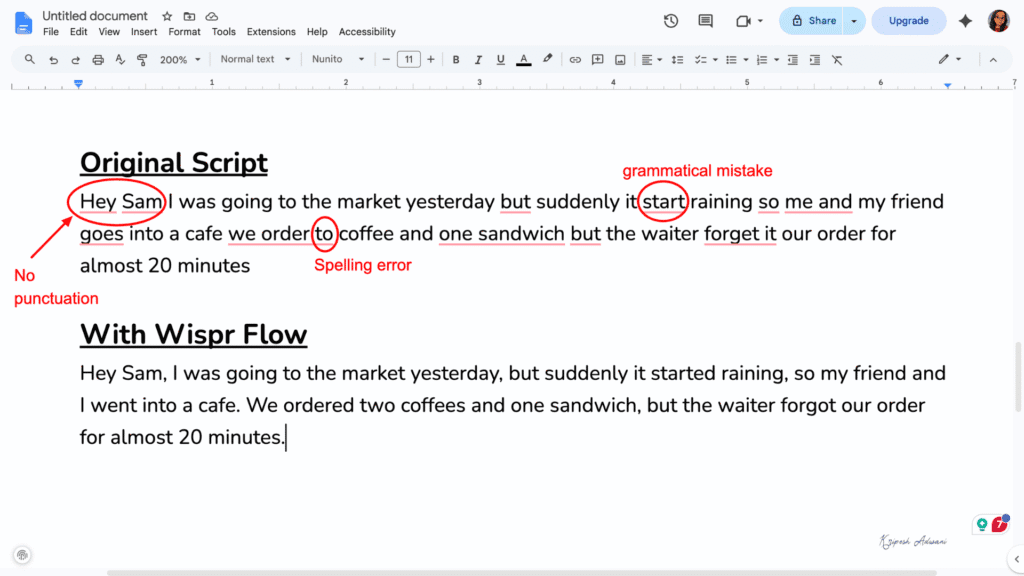Rename the Untitled document title
The image size is (1024, 576).
click(95, 16)
